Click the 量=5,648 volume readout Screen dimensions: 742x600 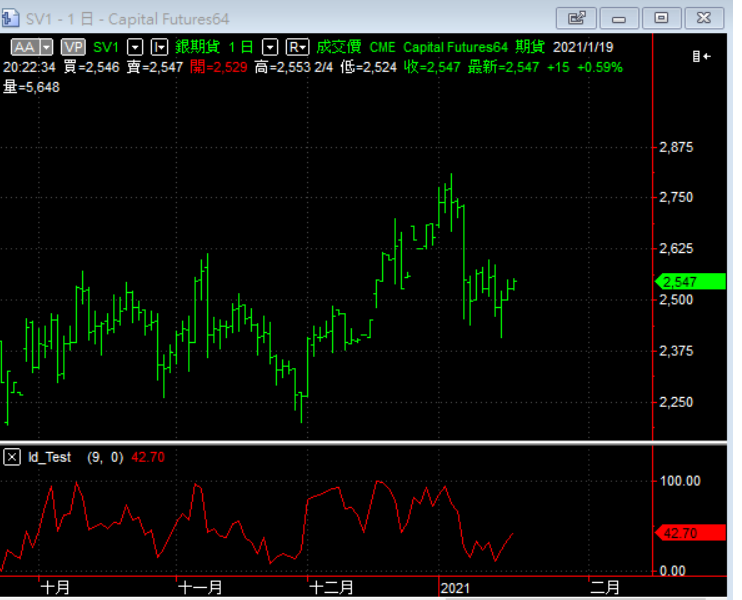click(x=31, y=87)
